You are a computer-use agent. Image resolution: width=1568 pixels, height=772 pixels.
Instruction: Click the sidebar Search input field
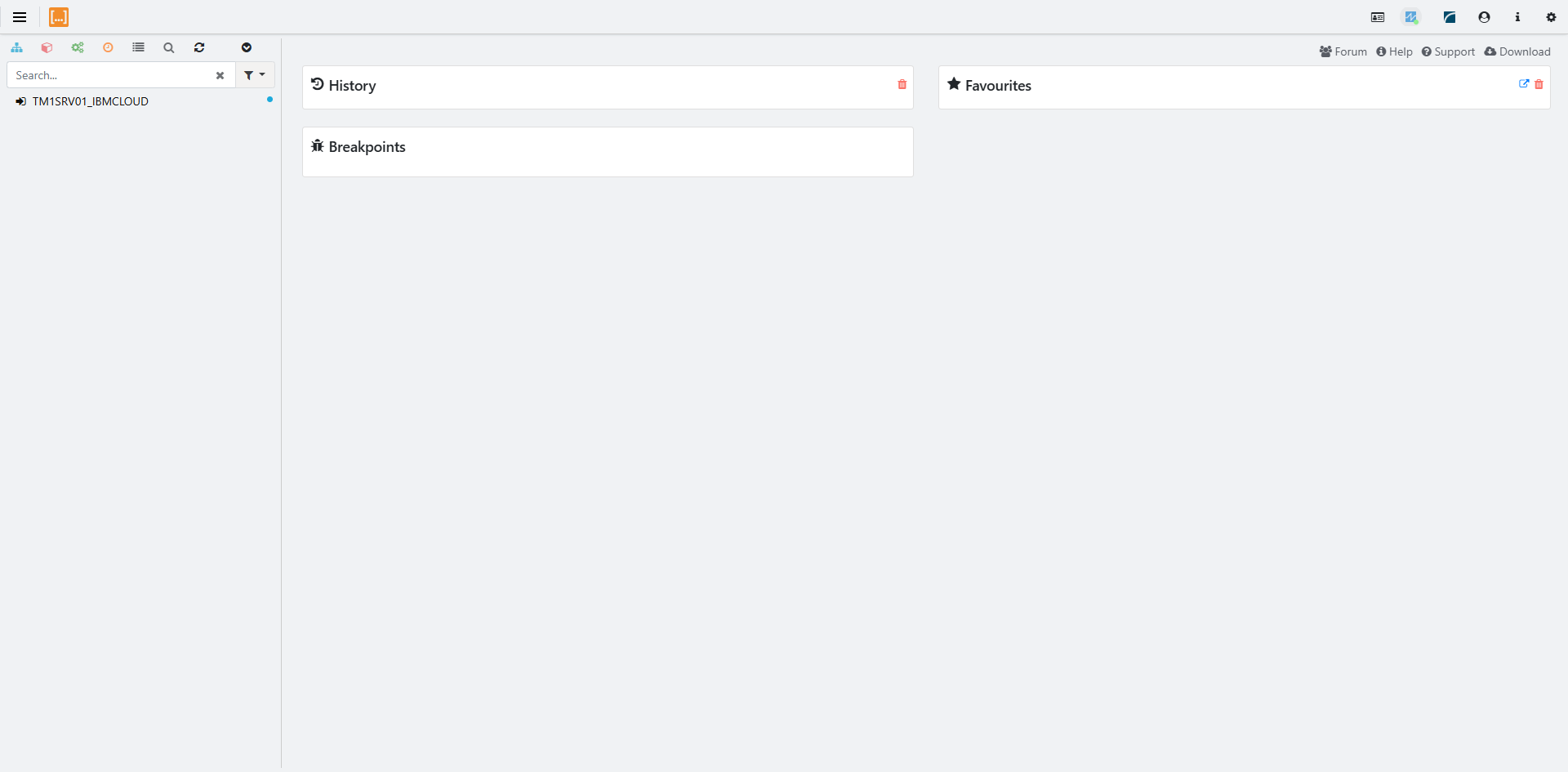(x=110, y=75)
